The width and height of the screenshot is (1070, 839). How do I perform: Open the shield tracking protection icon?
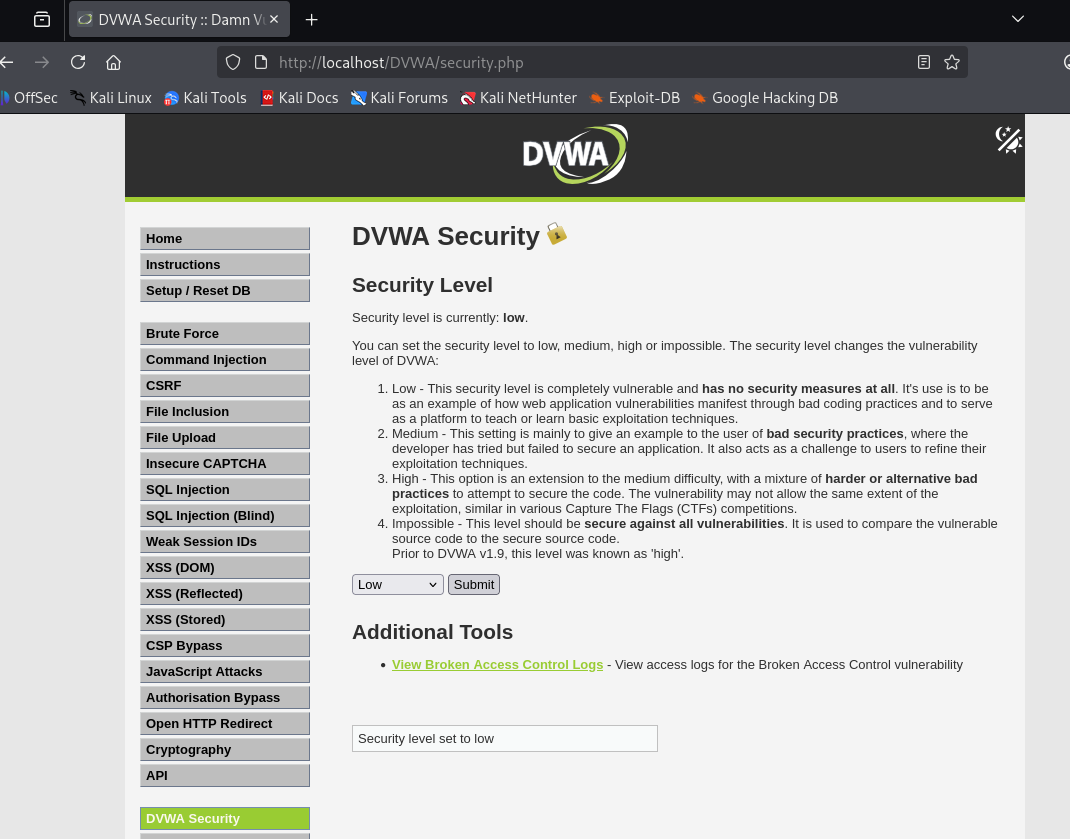[233, 62]
